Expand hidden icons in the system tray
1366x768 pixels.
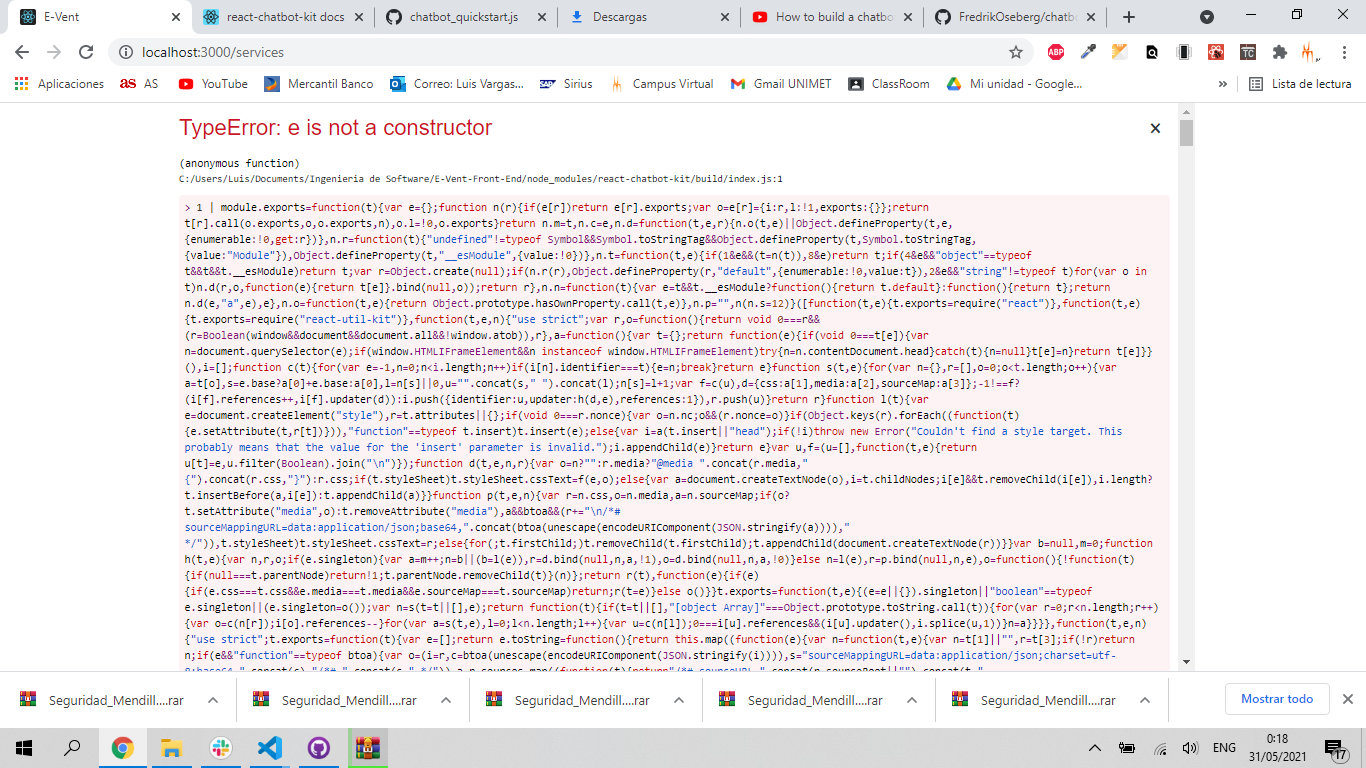[1095, 747]
